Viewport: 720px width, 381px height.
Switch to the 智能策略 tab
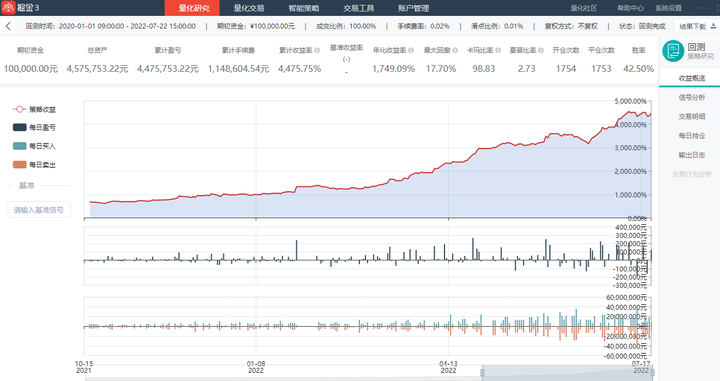304,8
